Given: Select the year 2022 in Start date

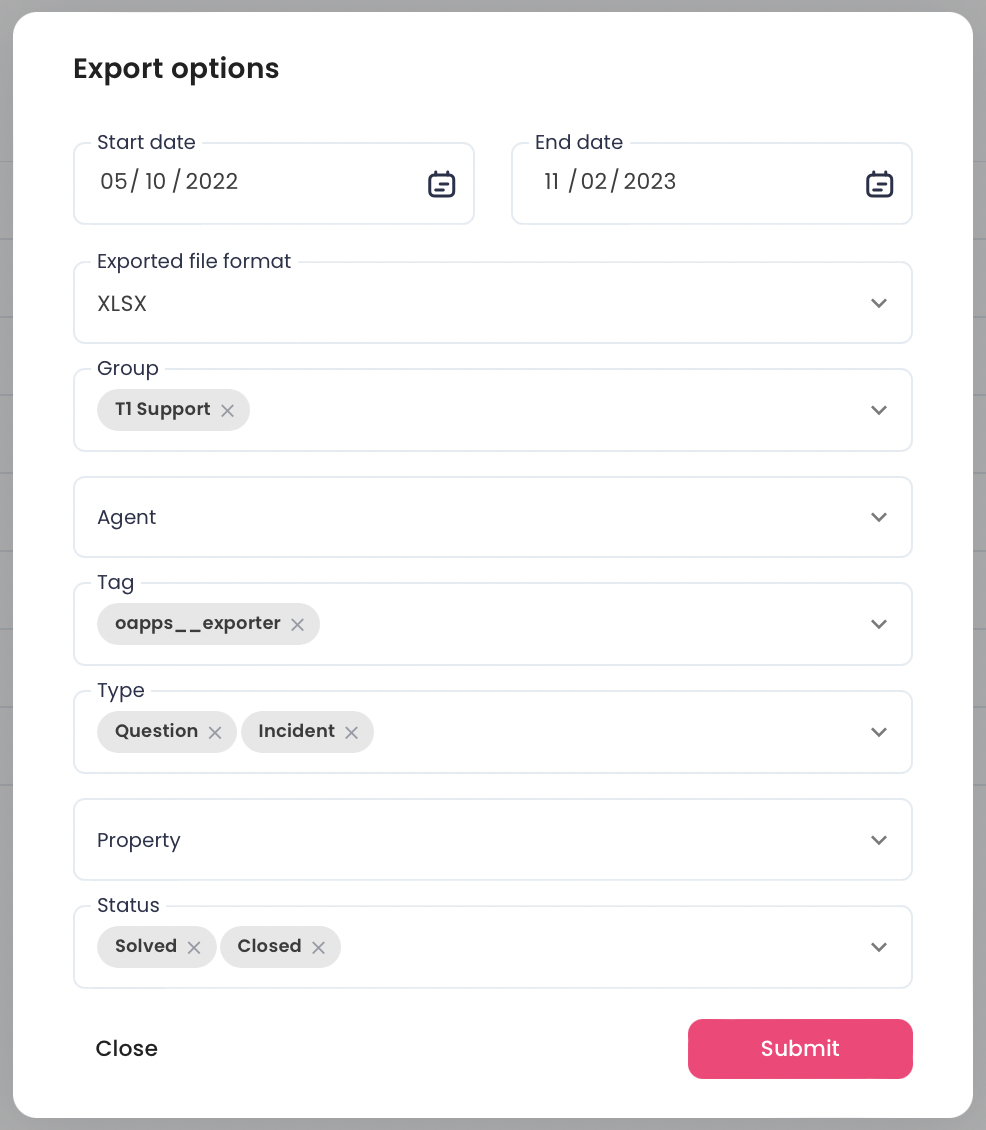Looking at the screenshot, I should click(212, 182).
